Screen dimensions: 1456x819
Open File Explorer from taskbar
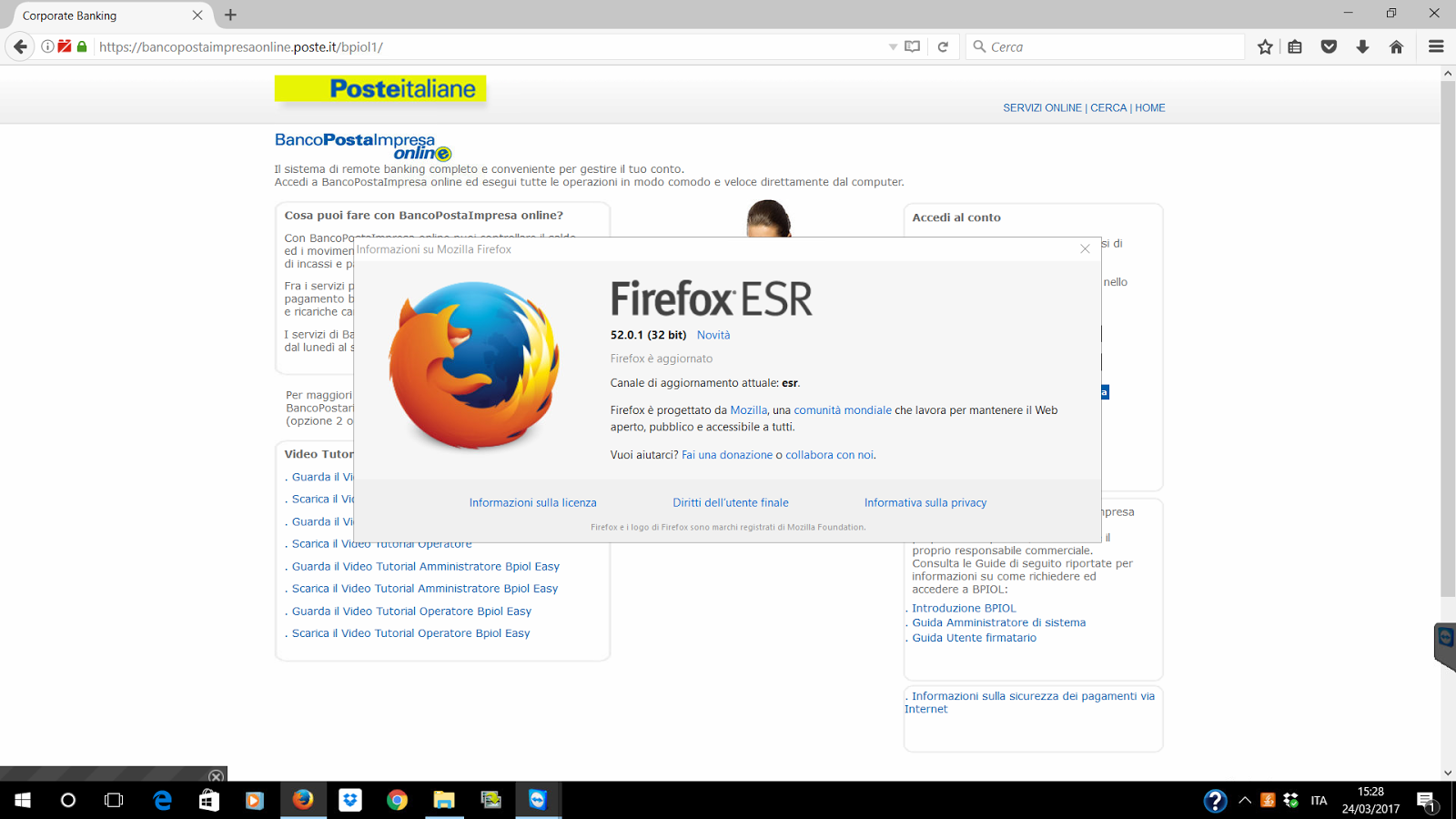[x=444, y=800]
